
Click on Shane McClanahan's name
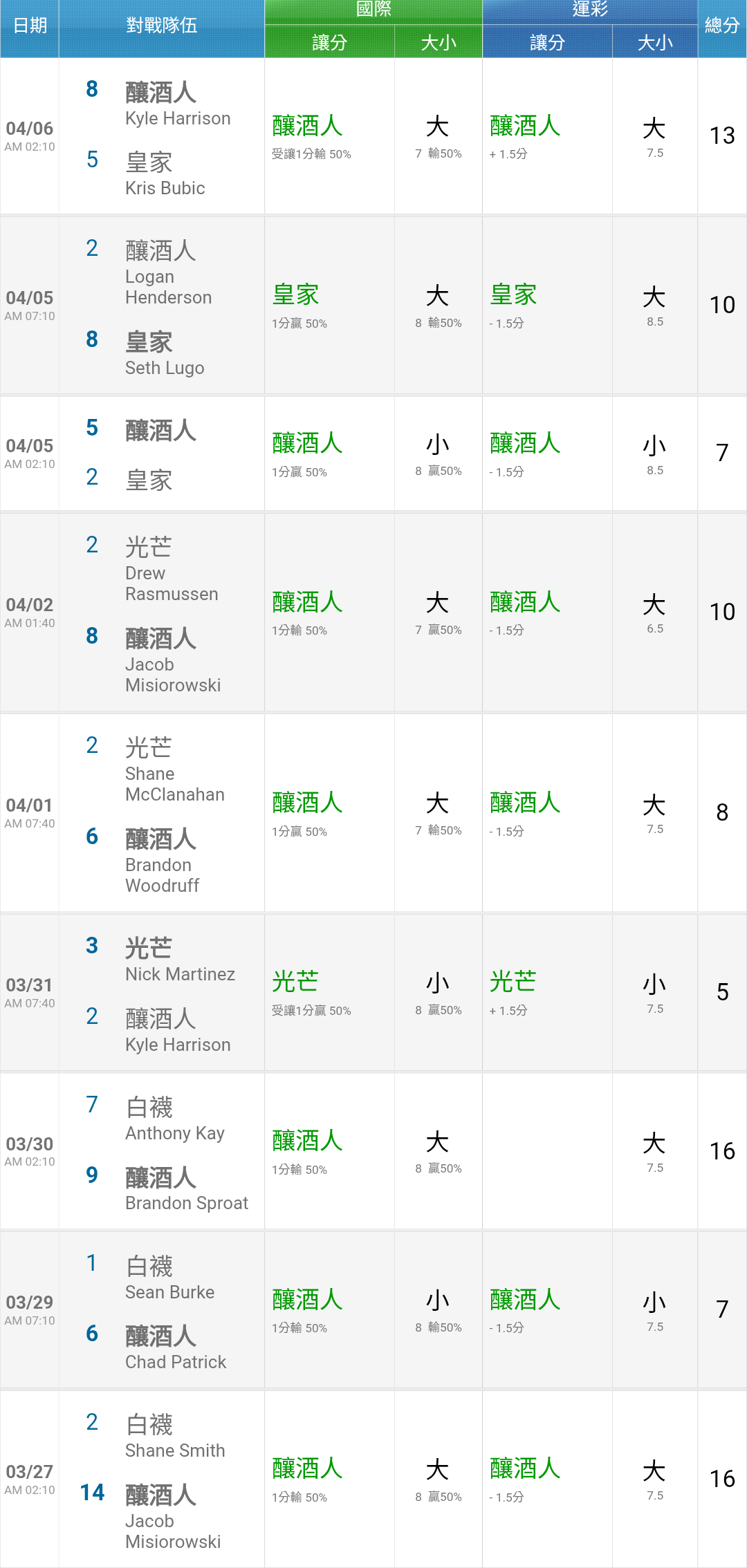coord(174,784)
